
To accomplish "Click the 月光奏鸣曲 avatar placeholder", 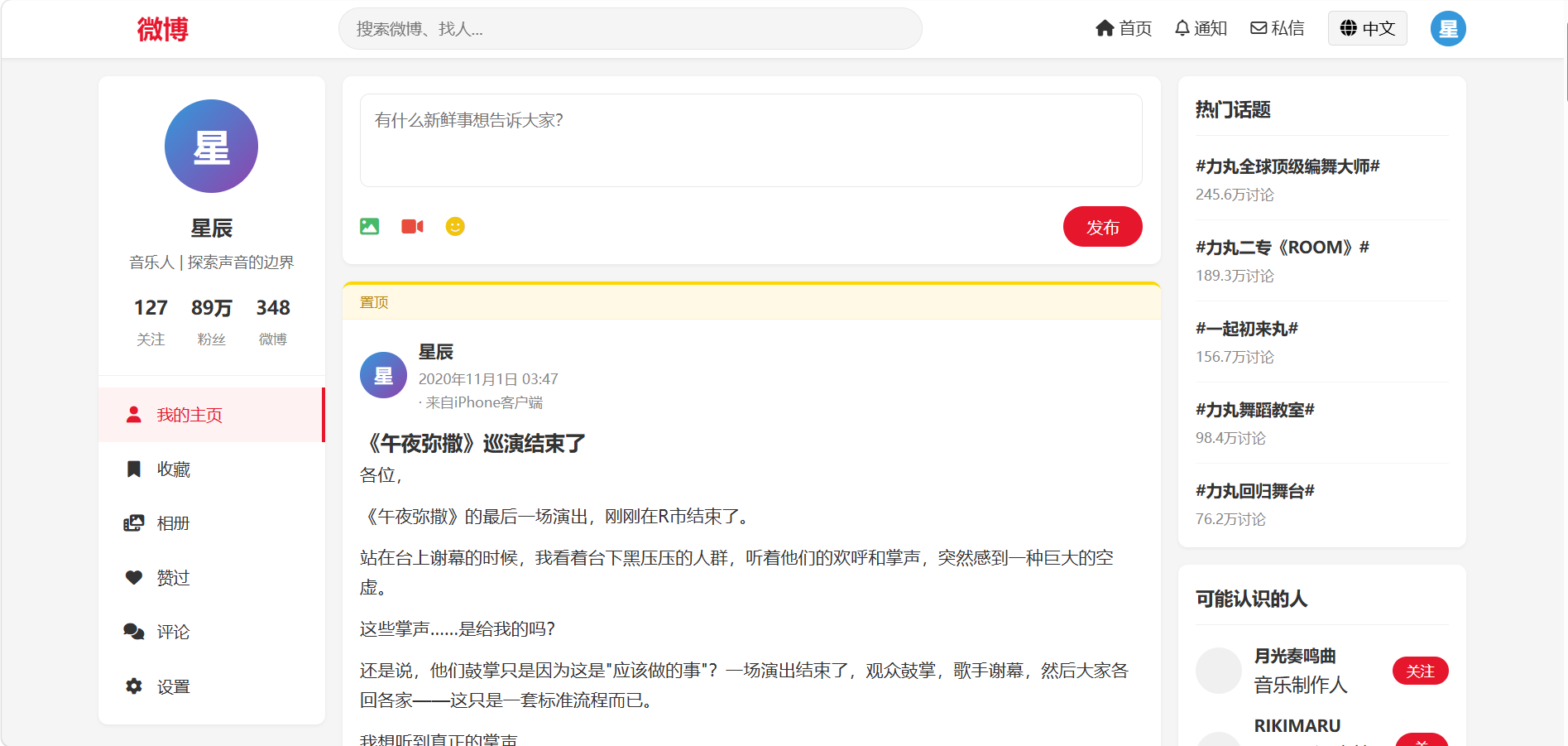I will 1219,671.
